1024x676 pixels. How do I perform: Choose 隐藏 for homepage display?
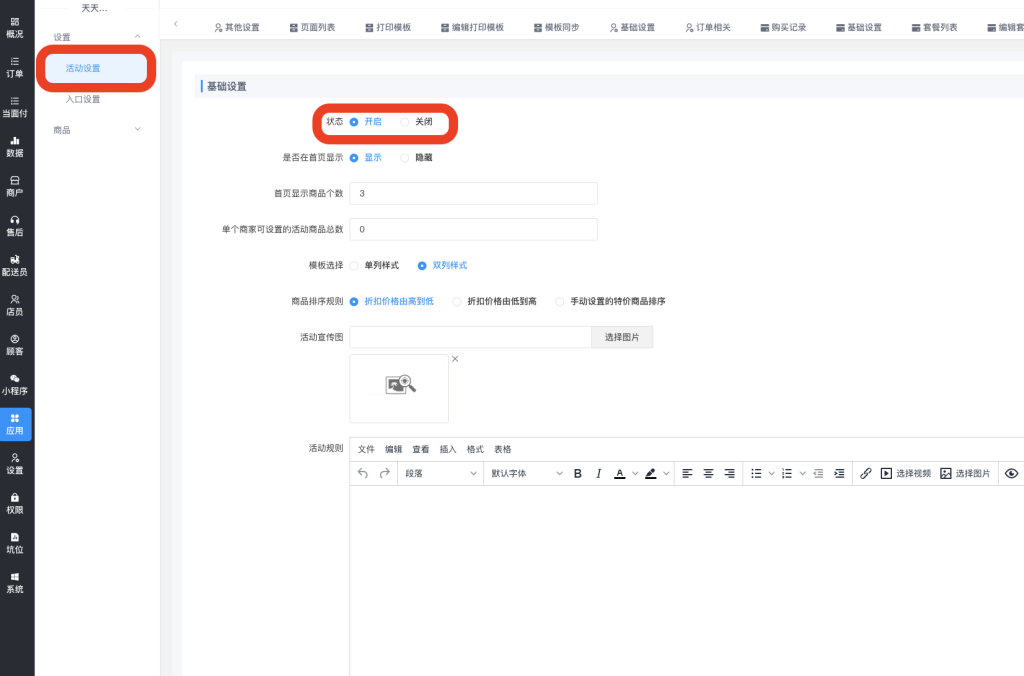pyautogui.click(x=405, y=158)
